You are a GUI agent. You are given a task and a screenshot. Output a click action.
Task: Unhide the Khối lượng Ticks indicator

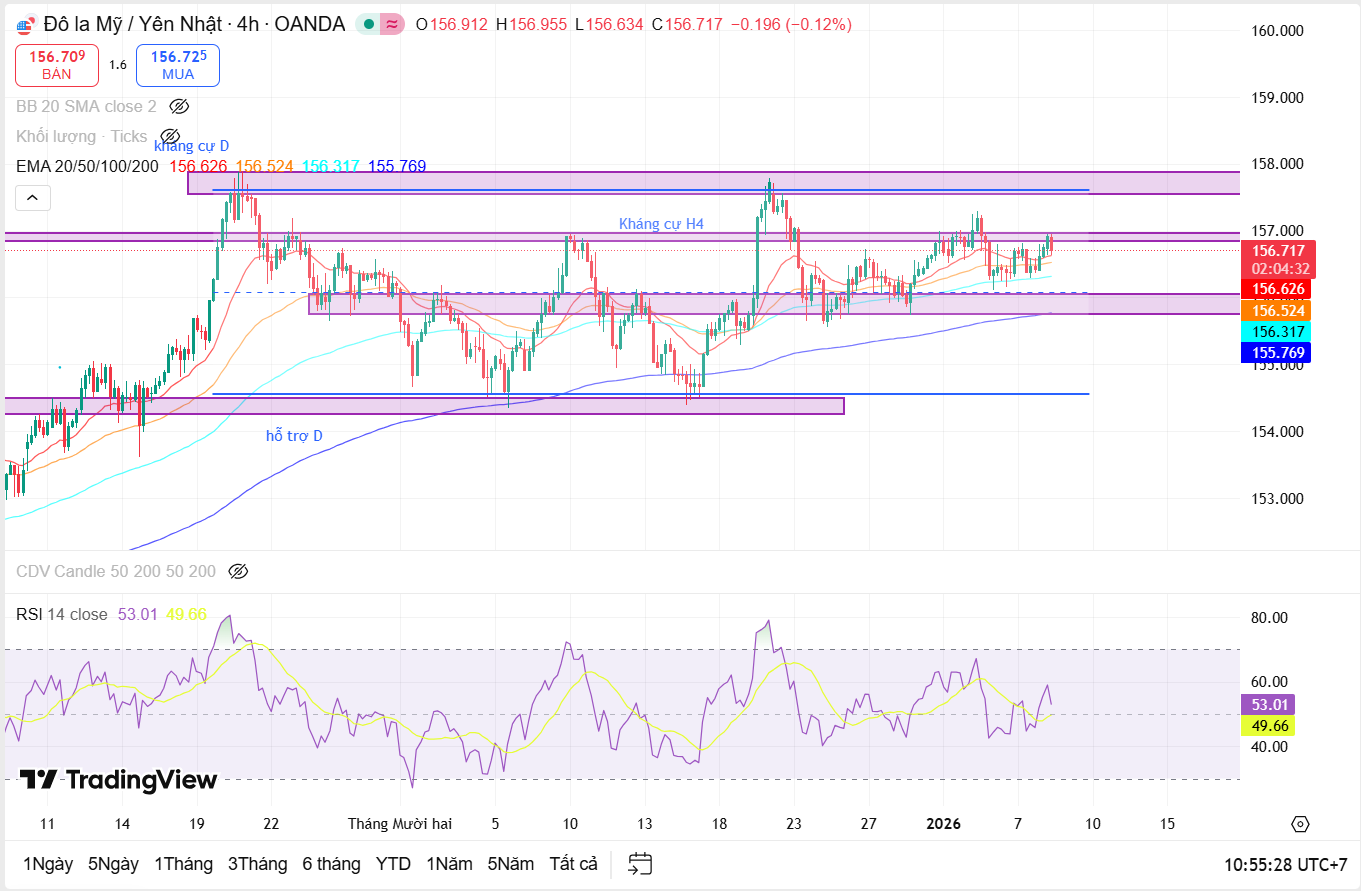click(170, 136)
